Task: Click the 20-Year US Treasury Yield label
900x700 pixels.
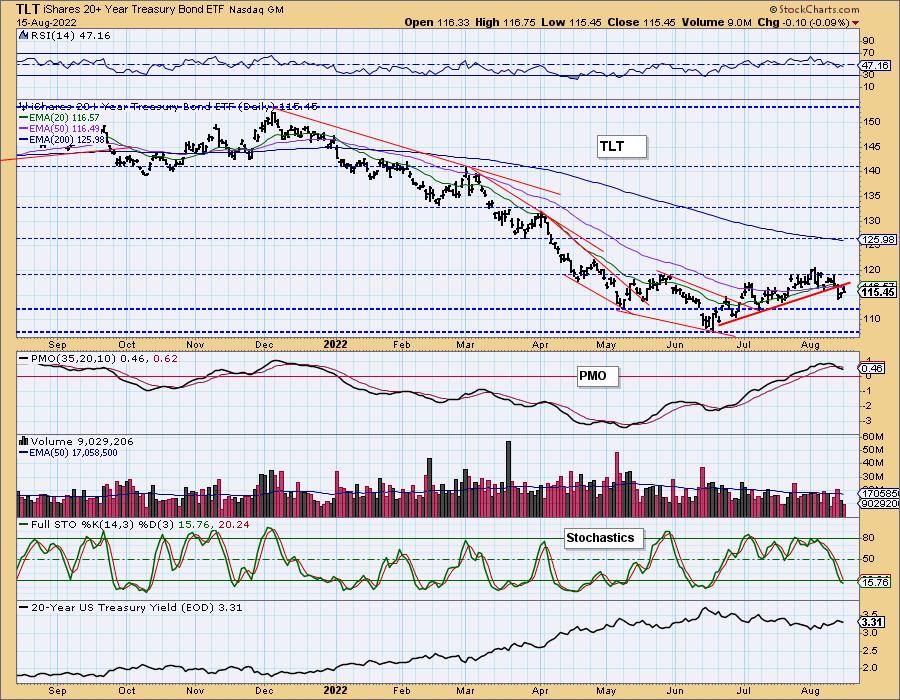Action: click(x=131, y=607)
